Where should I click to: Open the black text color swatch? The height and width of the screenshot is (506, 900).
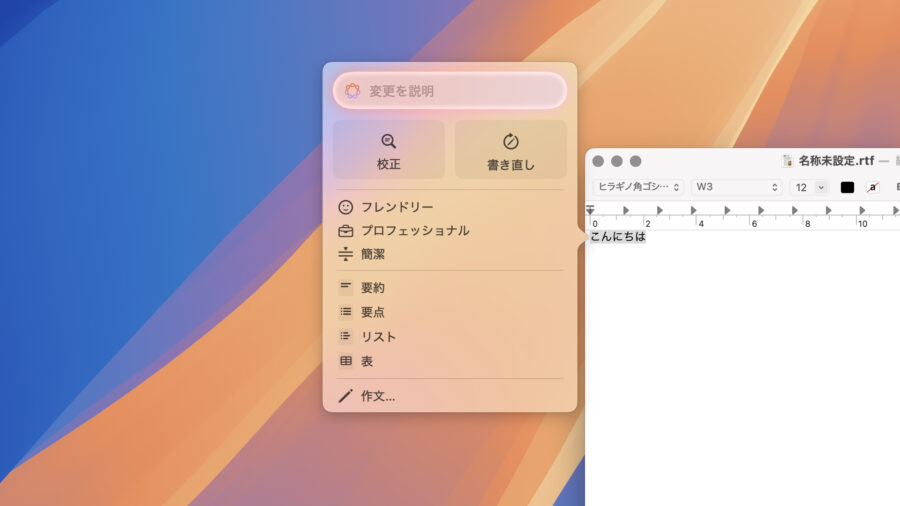click(847, 187)
